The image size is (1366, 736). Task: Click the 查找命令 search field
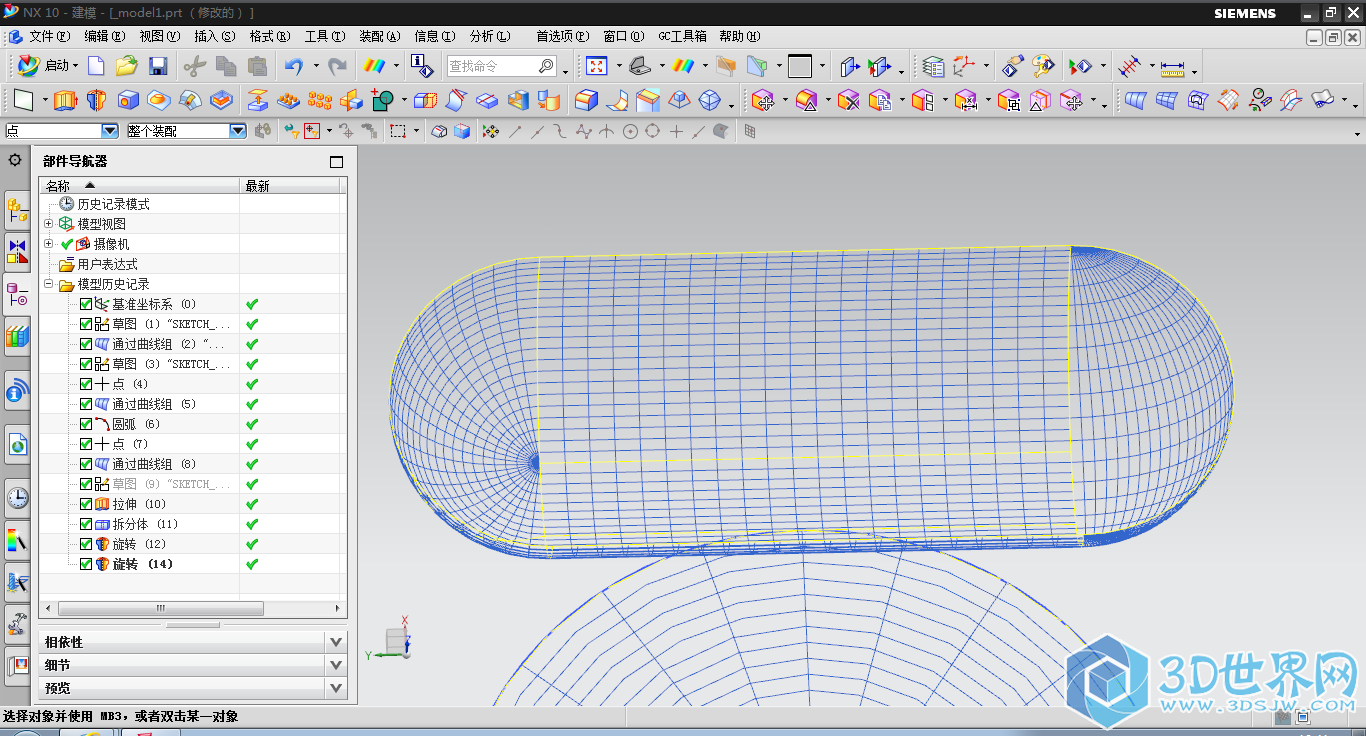point(501,66)
